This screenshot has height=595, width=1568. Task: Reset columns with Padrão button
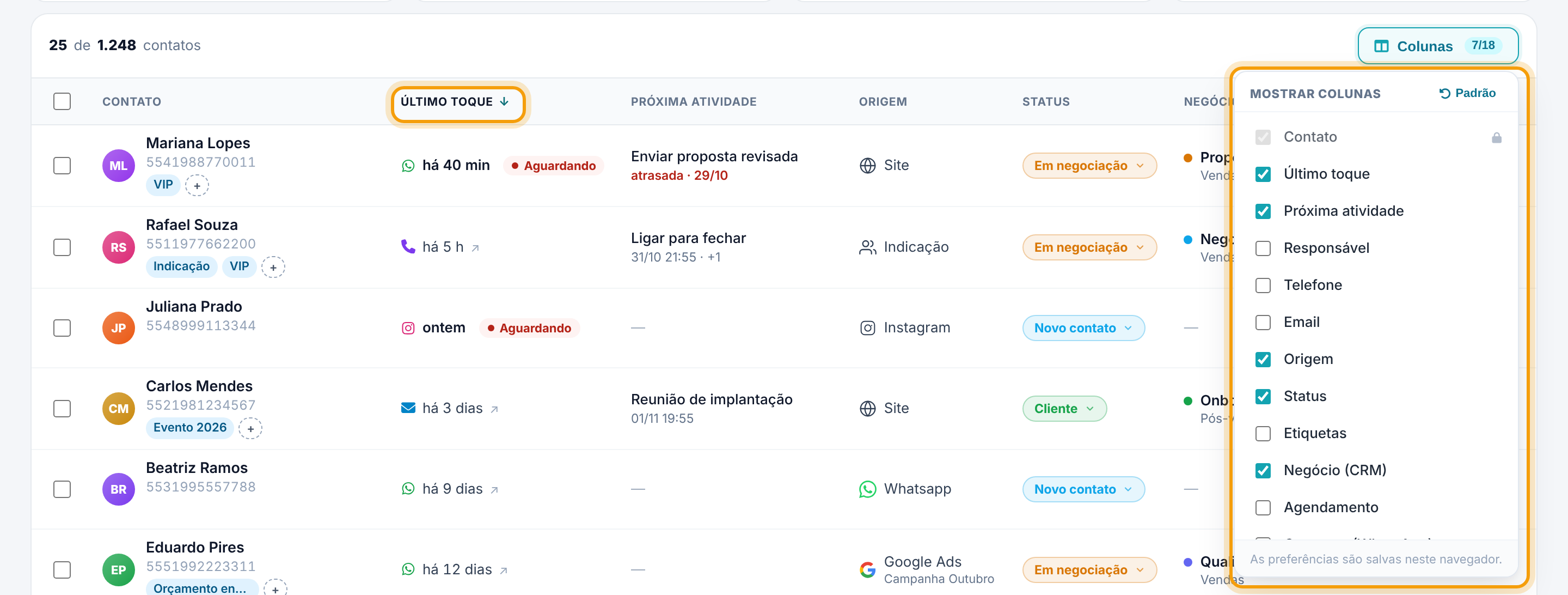[x=1467, y=93]
